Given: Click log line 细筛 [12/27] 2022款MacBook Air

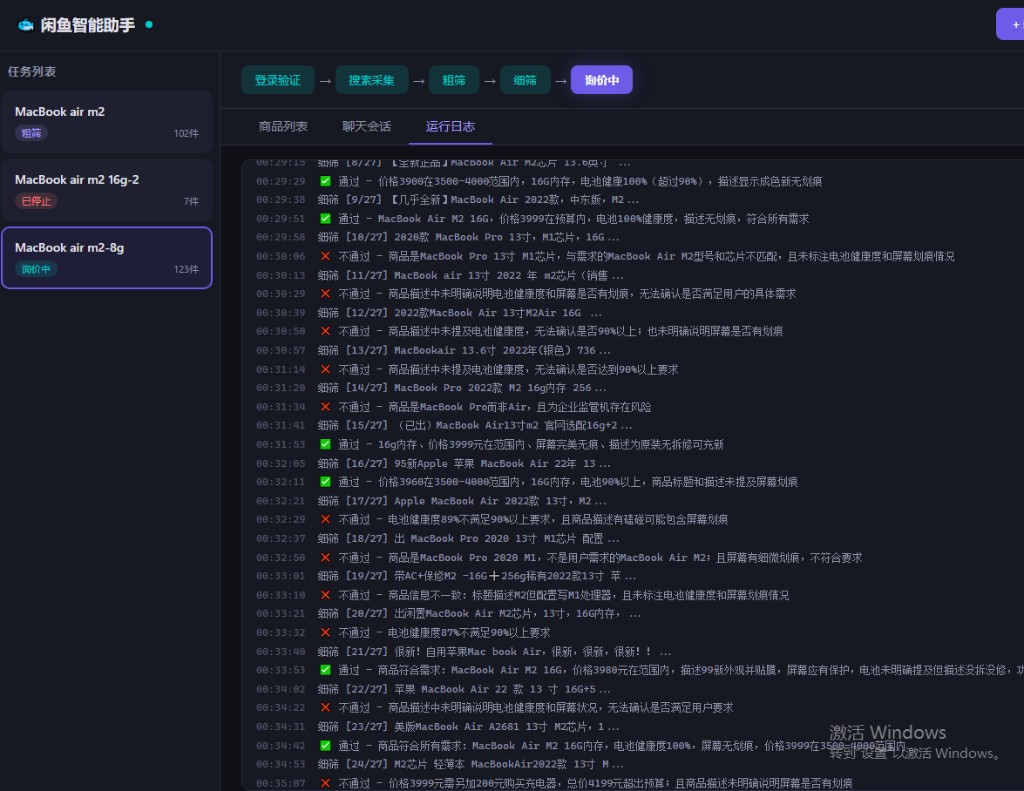Looking at the screenshot, I should (460, 313).
